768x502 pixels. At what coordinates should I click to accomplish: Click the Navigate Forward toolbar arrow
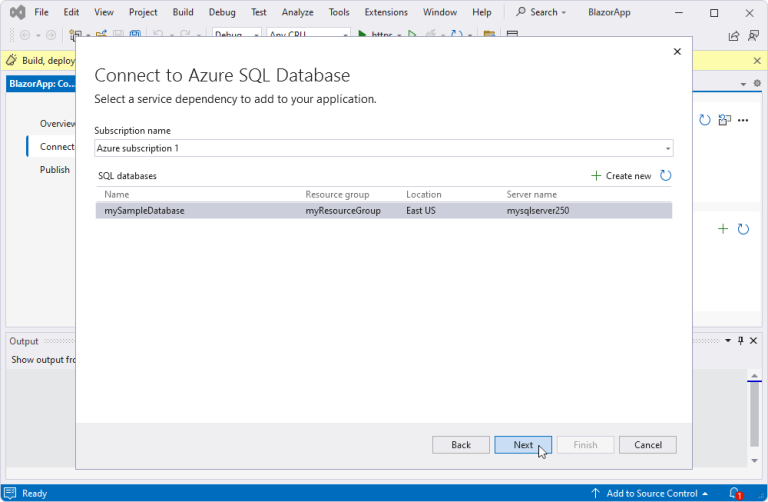tap(51, 35)
